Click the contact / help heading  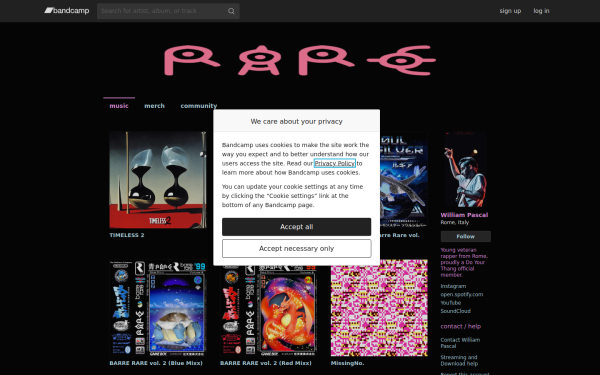pyautogui.click(x=460, y=326)
